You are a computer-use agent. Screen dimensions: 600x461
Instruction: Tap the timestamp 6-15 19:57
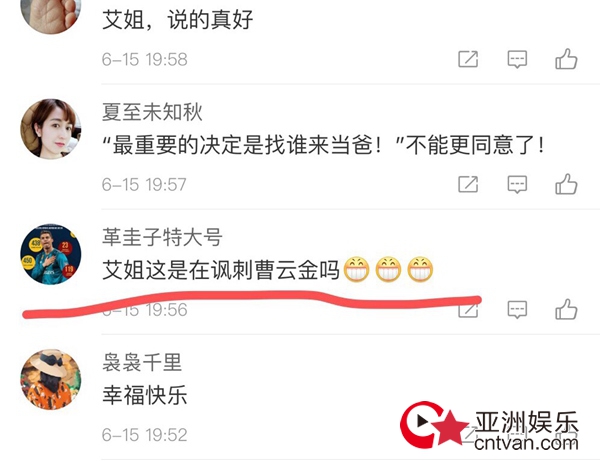144,184
